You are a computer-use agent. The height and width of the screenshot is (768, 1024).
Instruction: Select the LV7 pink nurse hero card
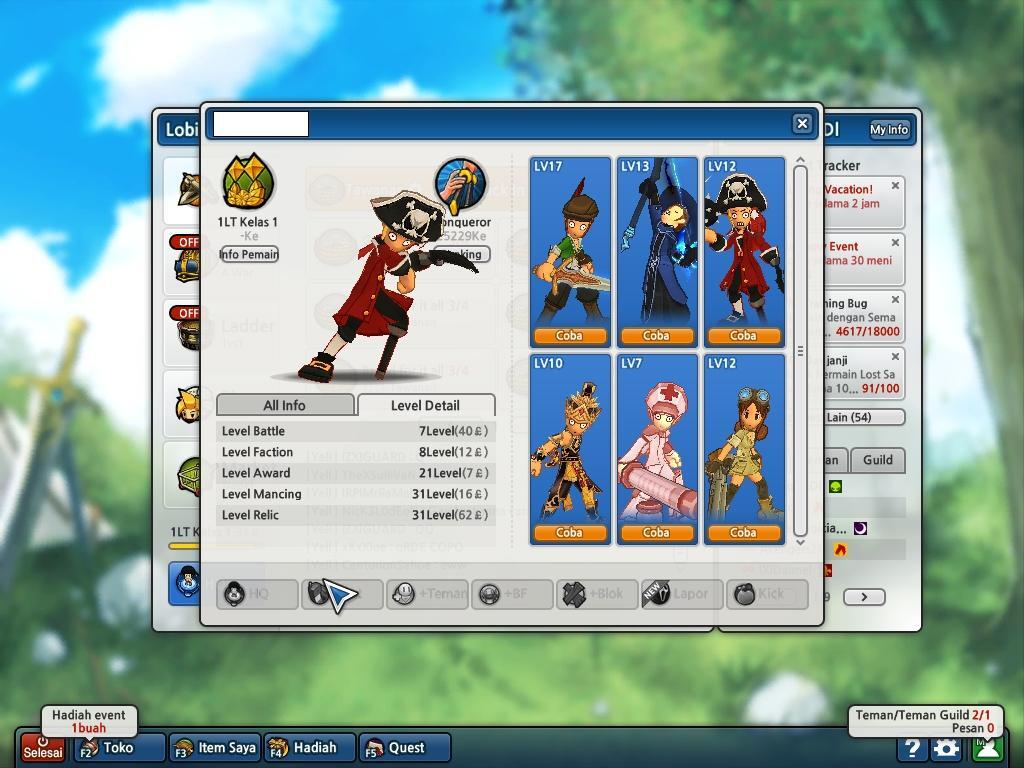[x=657, y=449]
